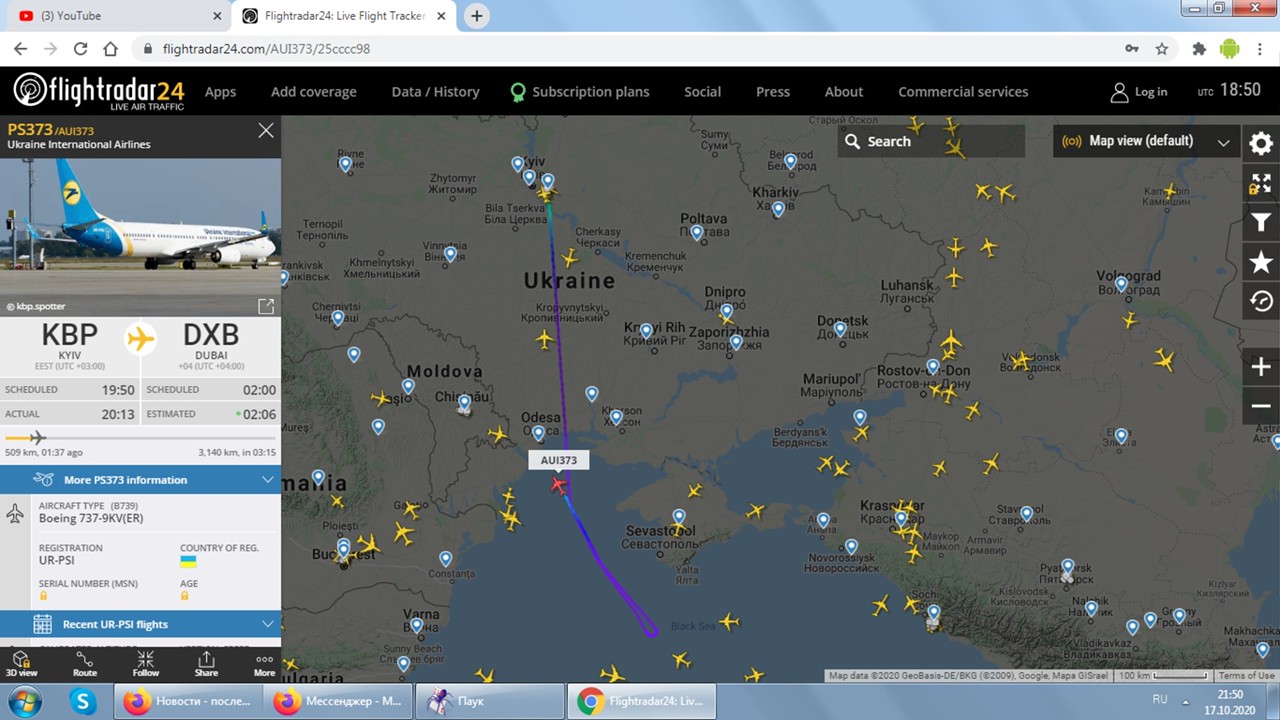This screenshot has height=720, width=1280.
Task: Zoom in with the plus button
Action: click(1261, 367)
